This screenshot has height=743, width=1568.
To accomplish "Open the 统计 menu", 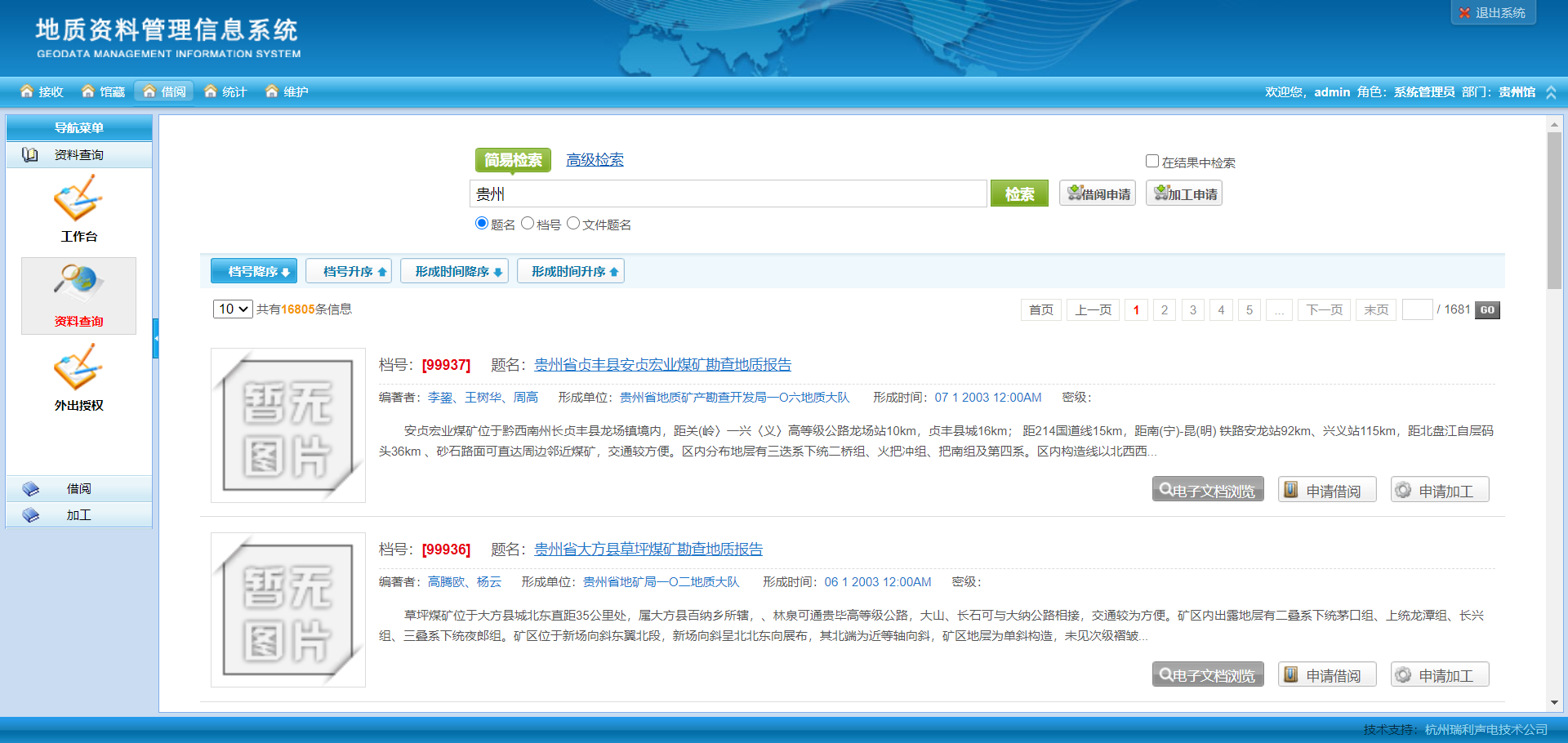I will coord(225,91).
